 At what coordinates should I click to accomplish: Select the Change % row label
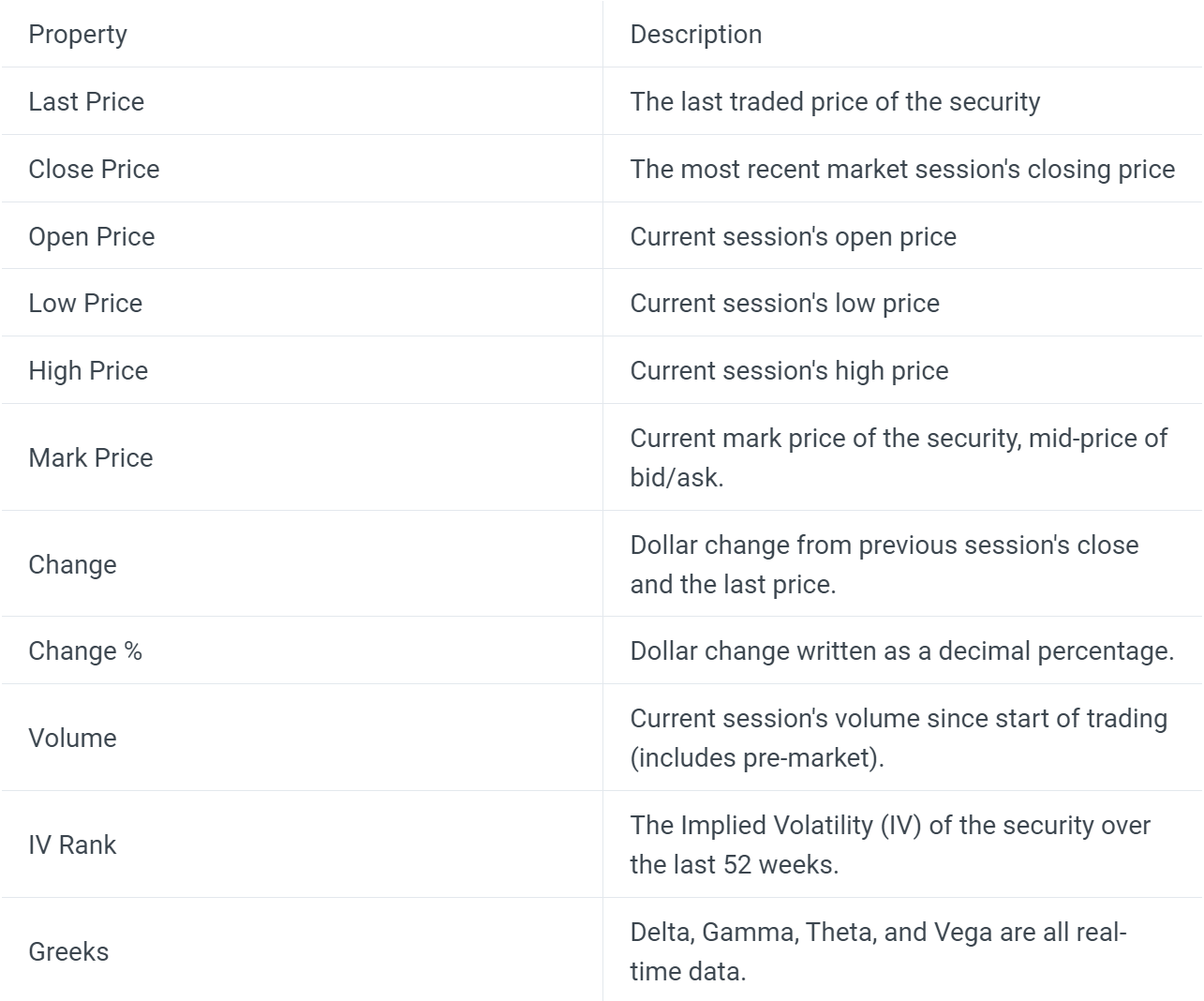pyautogui.click(x=85, y=650)
